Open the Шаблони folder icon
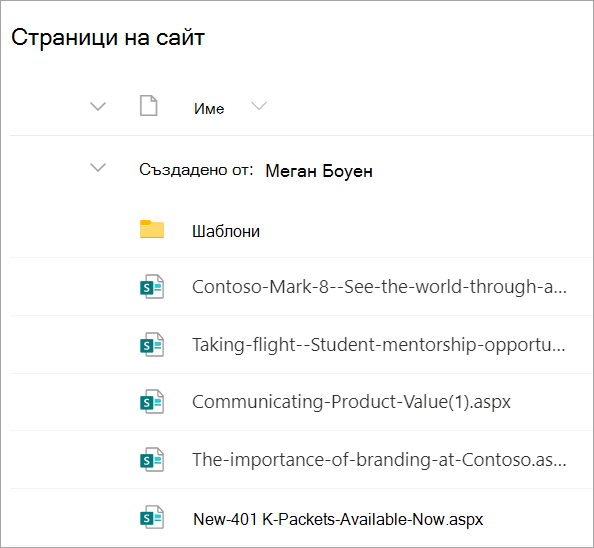 pyautogui.click(x=152, y=229)
